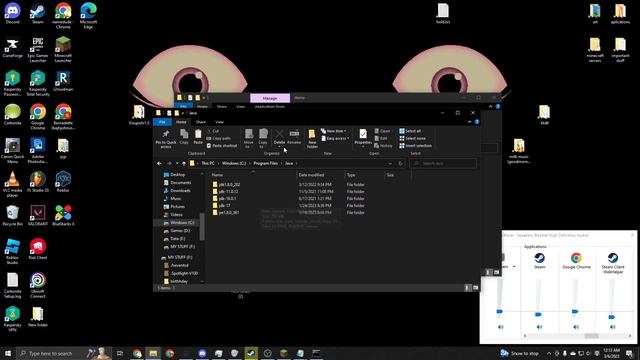
Task: Click Program Files in the breadcrumb
Action: (x=265, y=163)
